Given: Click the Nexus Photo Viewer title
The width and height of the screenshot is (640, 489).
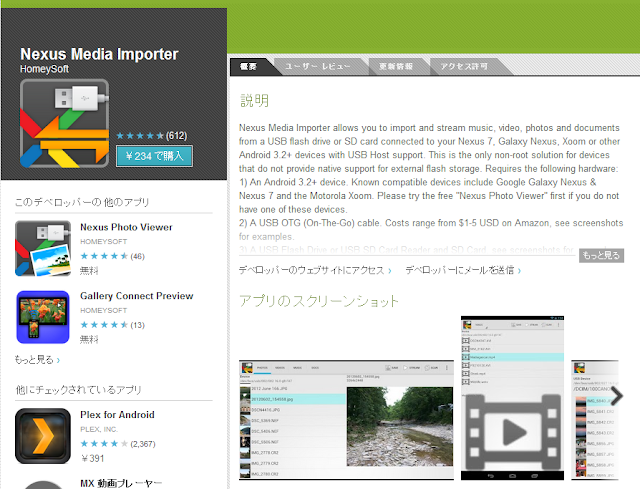Looking at the screenshot, I should (126, 227).
